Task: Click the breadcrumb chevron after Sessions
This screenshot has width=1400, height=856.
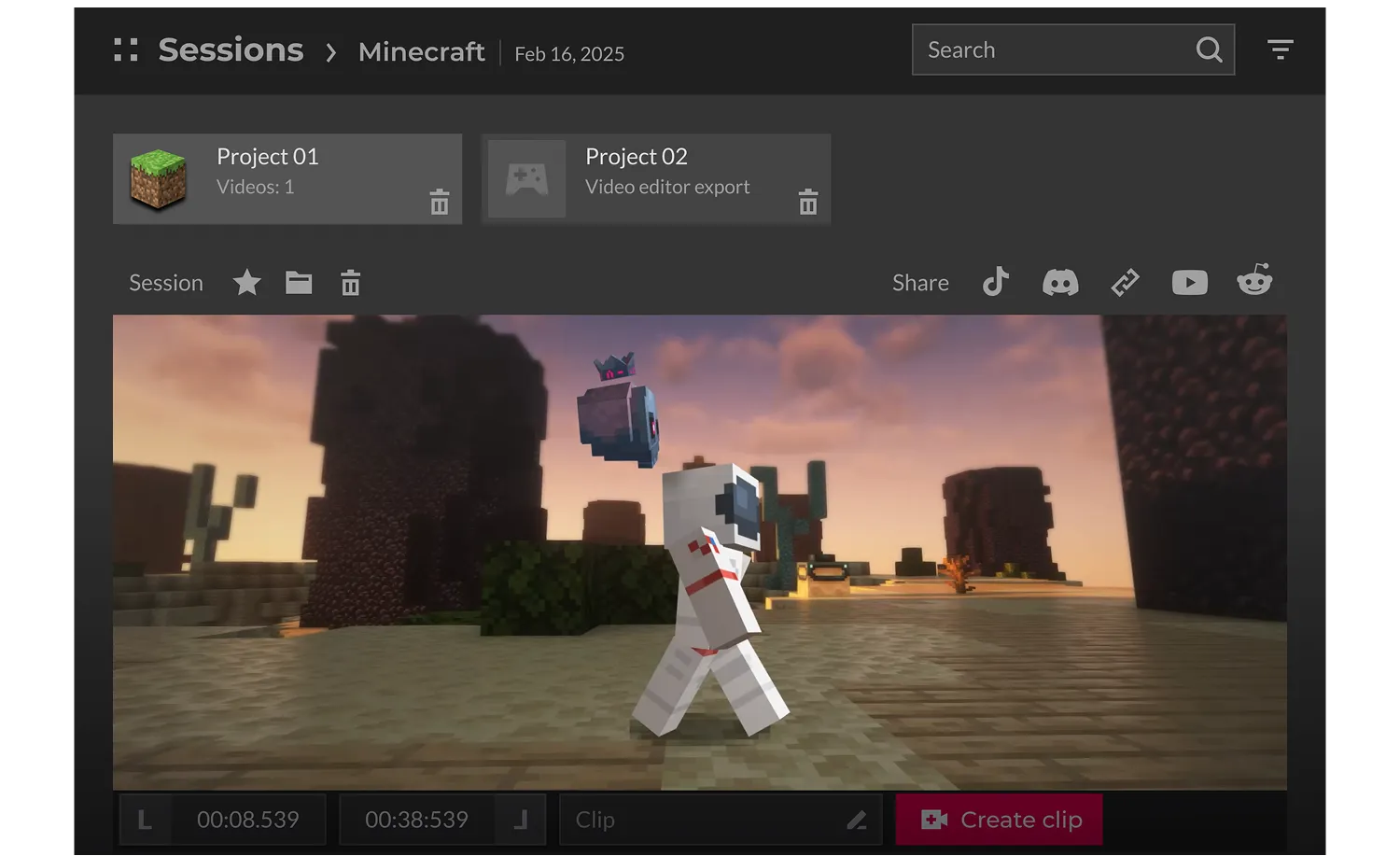Action: (330, 52)
